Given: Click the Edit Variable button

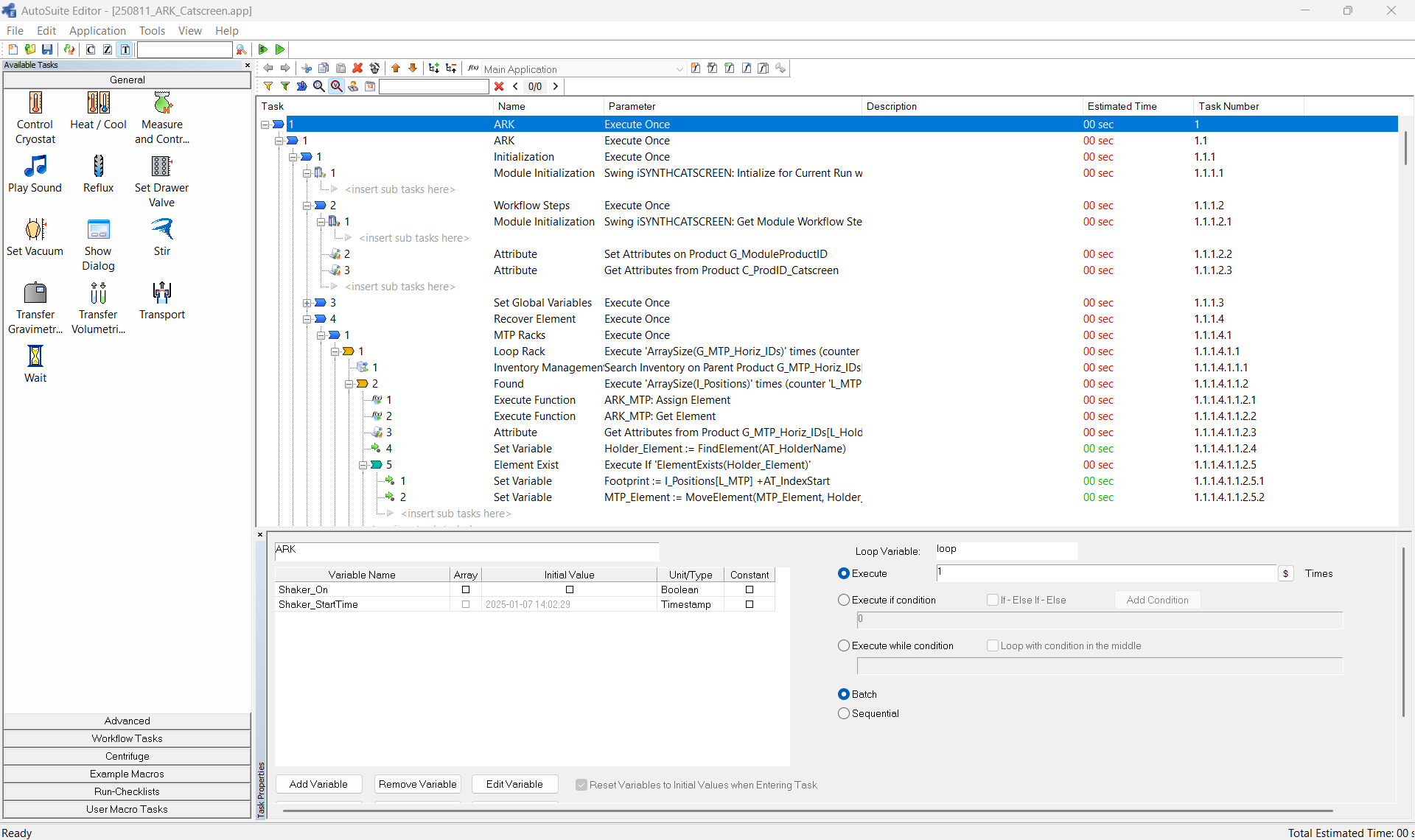Looking at the screenshot, I should point(514,784).
